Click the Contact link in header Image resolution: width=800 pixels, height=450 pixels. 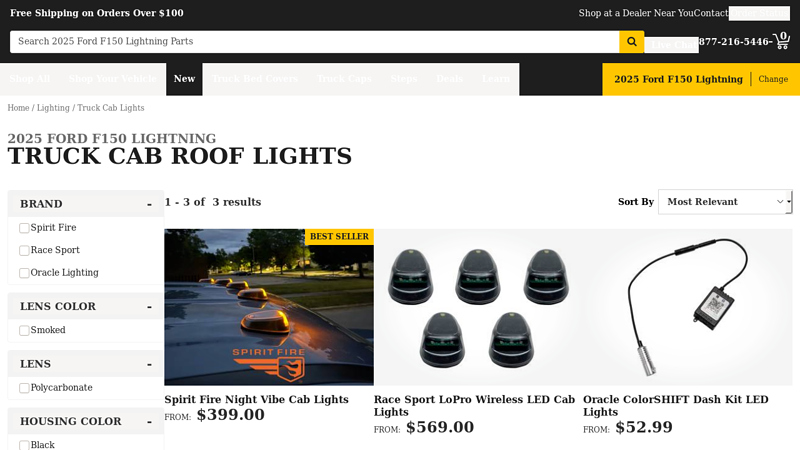pyautogui.click(x=711, y=13)
